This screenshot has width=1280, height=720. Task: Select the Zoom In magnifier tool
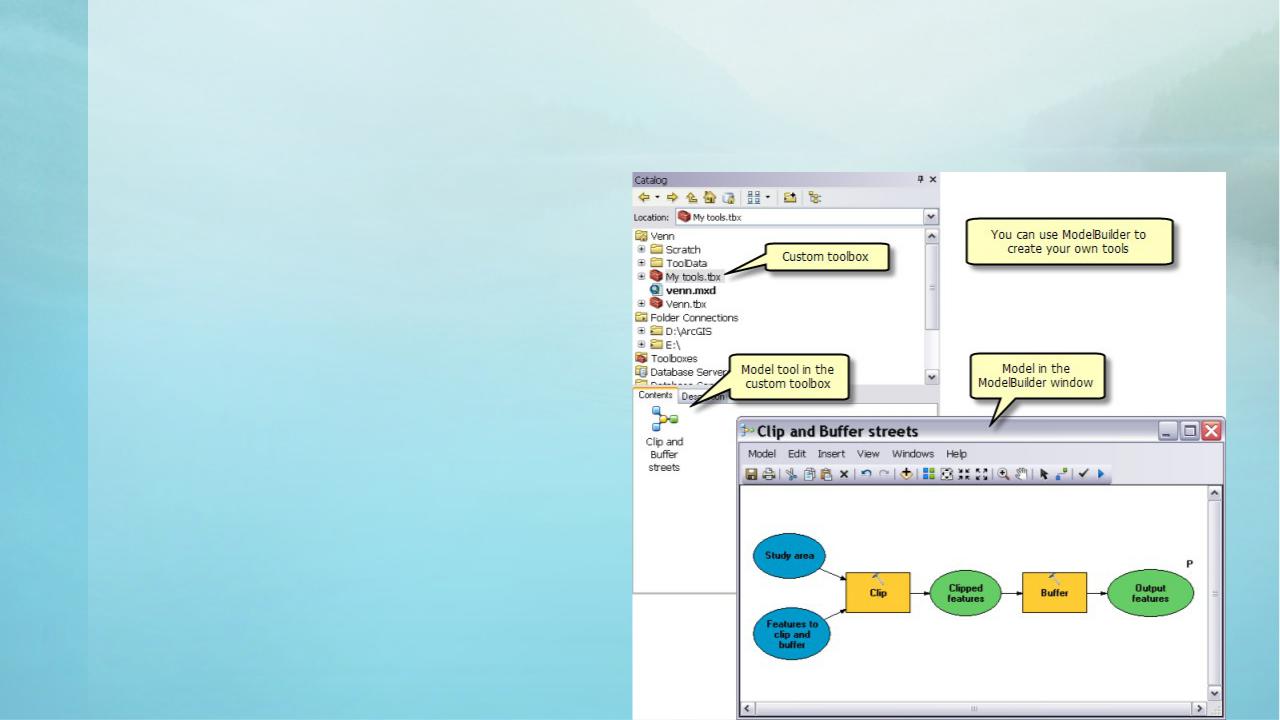tap(1003, 473)
